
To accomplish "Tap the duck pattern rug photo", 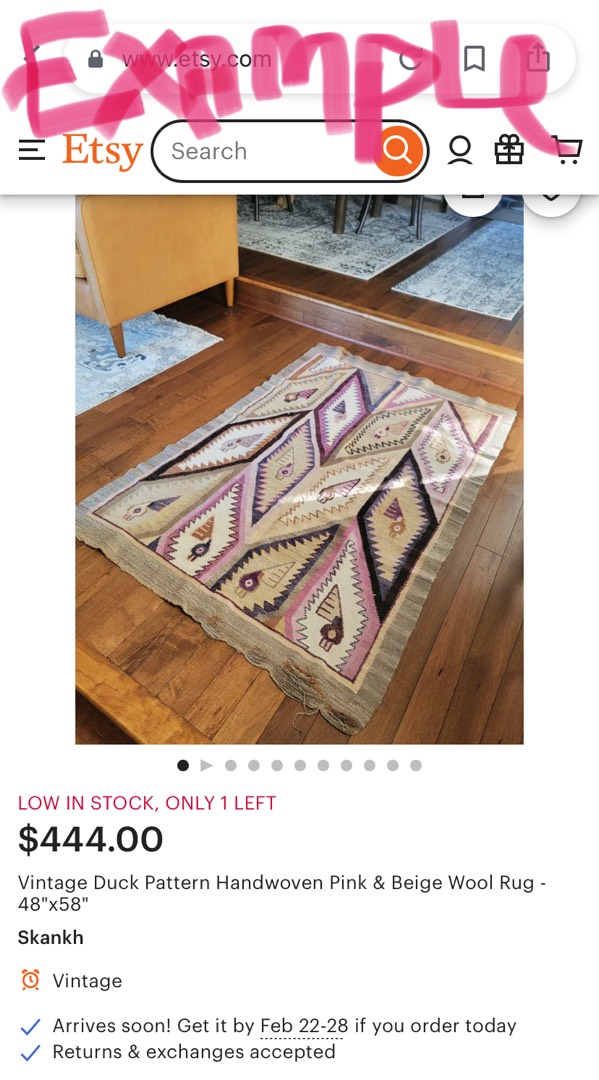I will 300,469.
